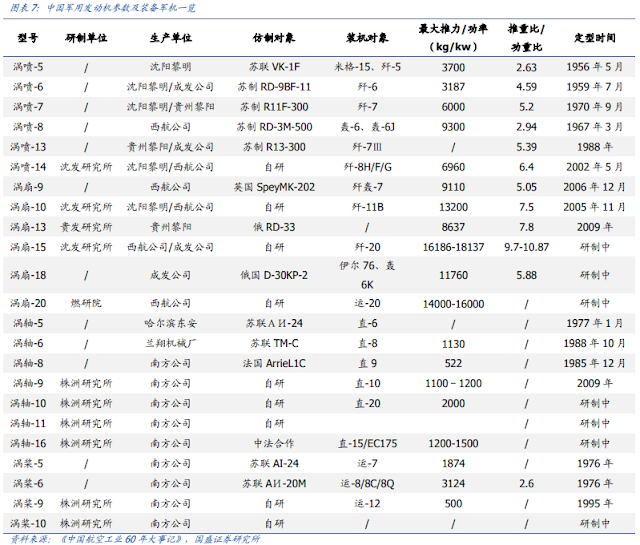Click the 14000-16000 thrust cell
This screenshot has height=545, width=640.
[x=453, y=304]
